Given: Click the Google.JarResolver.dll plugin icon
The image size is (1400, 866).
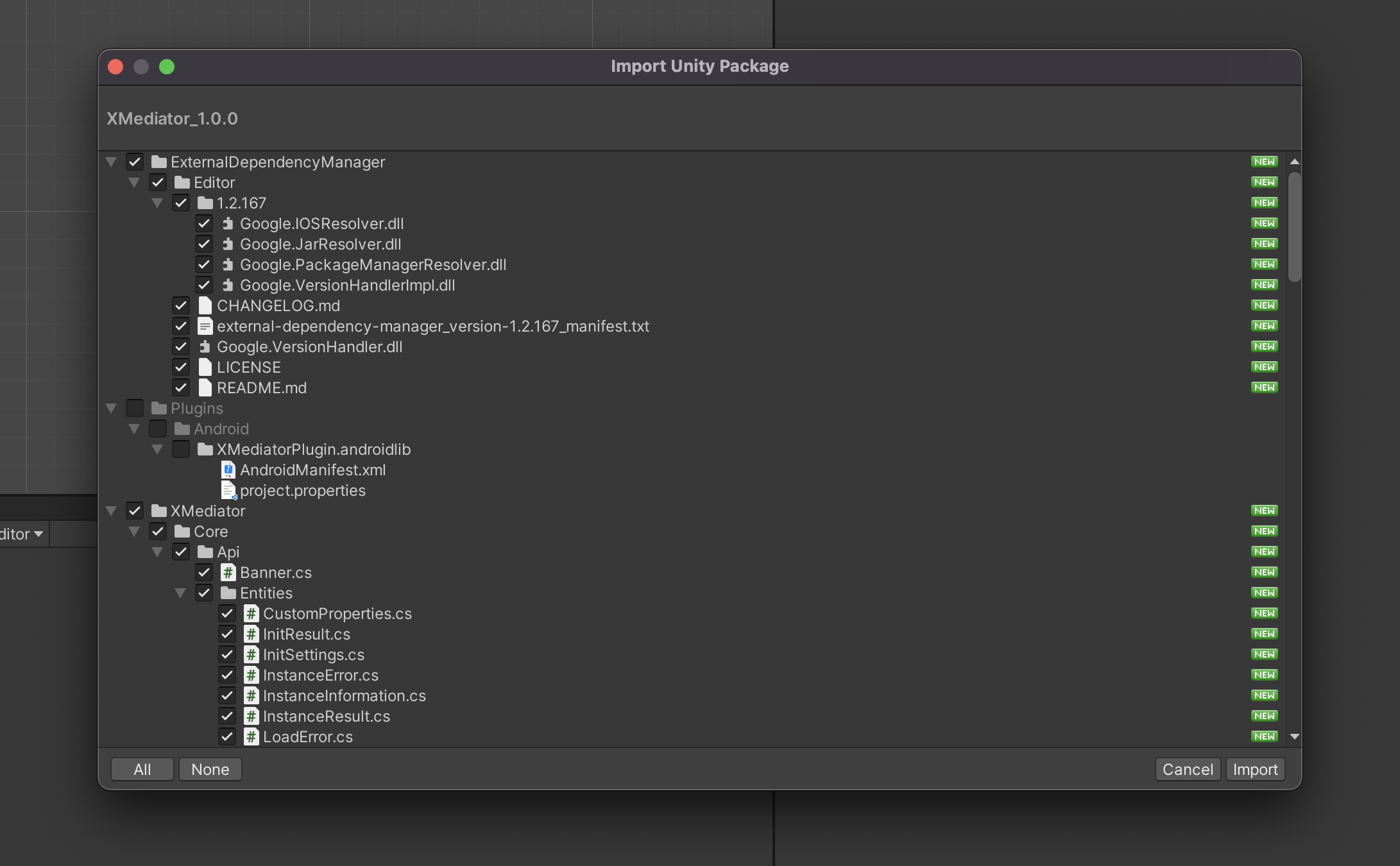Looking at the screenshot, I should click(228, 244).
